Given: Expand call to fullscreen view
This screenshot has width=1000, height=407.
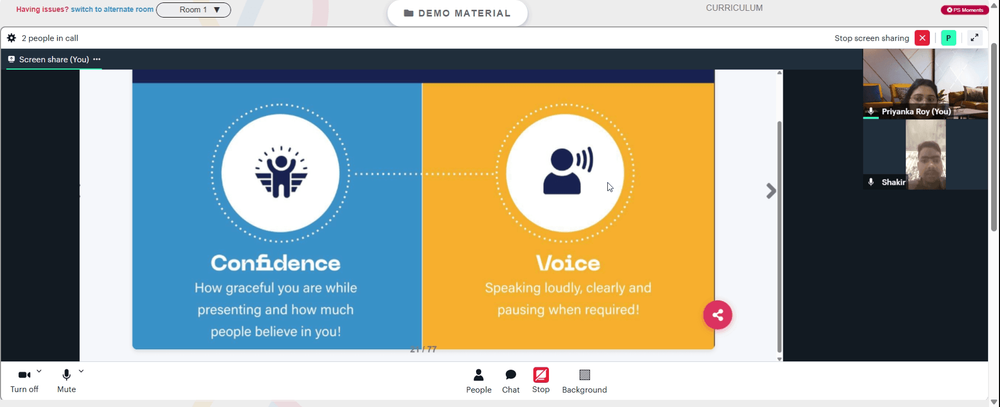Looking at the screenshot, I should tap(974, 38).
